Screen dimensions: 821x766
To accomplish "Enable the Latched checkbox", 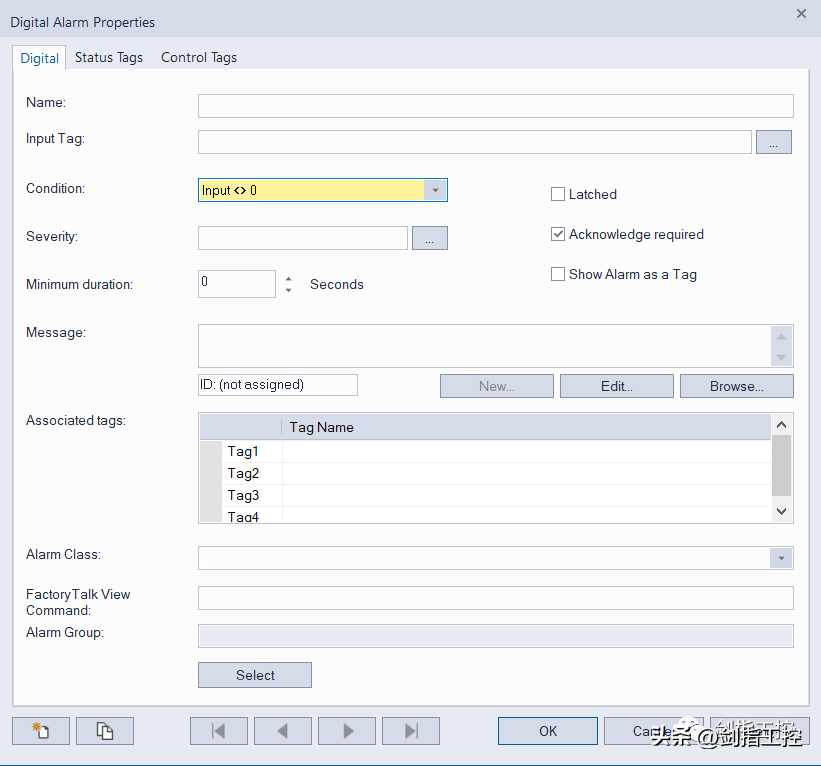I will [x=558, y=194].
